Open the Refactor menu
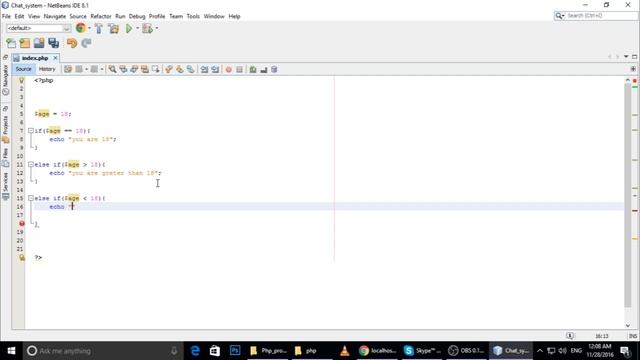The height and width of the screenshot is (360, 640). click(x=101, y=16)
